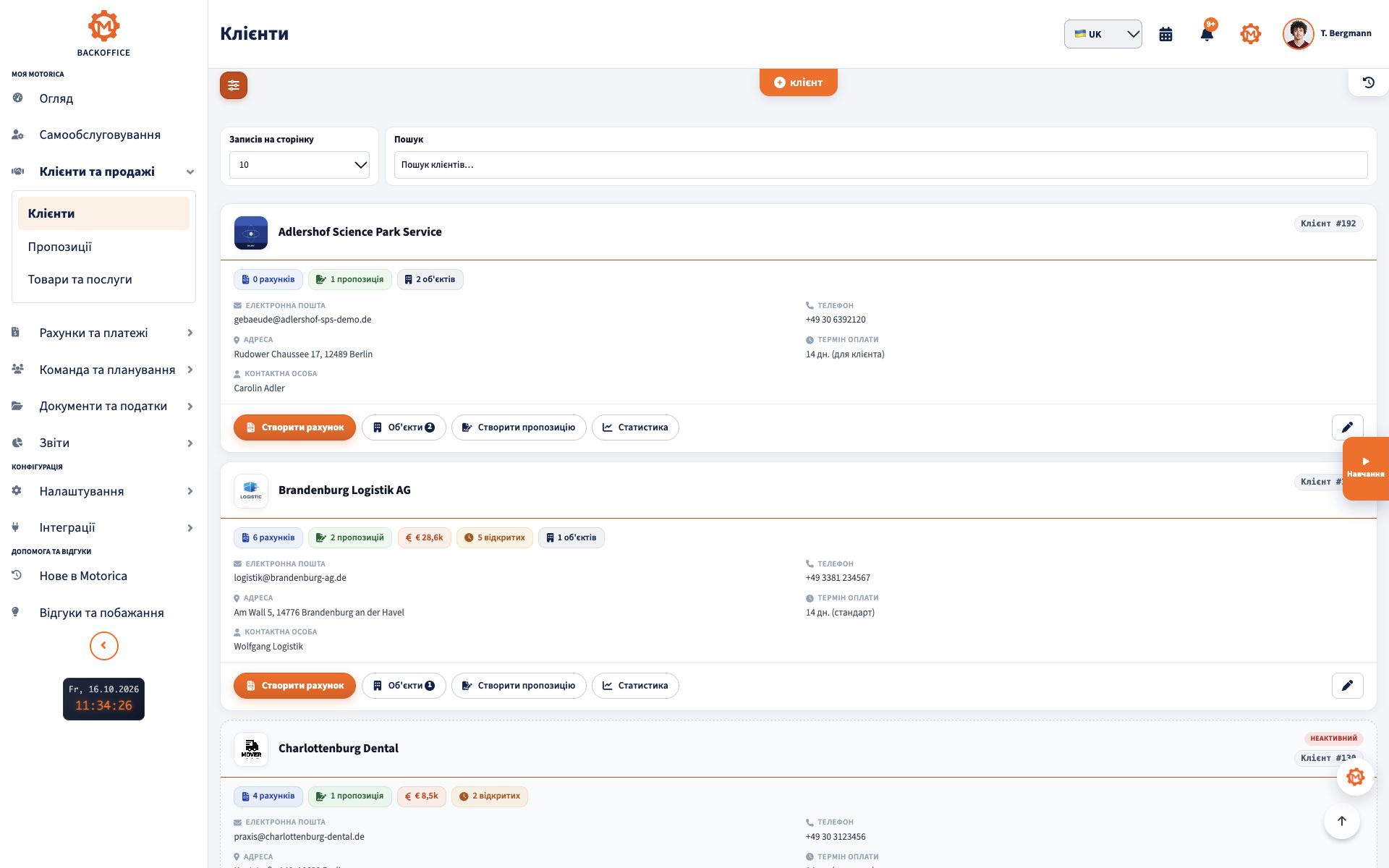Click the scroll-to-top arrow button
The width and height of the screenshot is (1389, 868).
click(x=1341, y=821)
